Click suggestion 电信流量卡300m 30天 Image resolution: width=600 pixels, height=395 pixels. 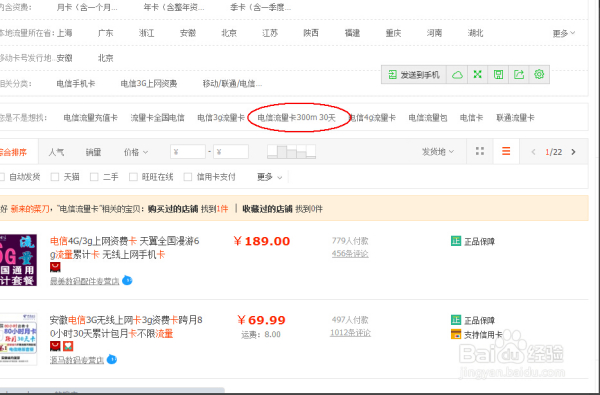click(x=297, y=118)
